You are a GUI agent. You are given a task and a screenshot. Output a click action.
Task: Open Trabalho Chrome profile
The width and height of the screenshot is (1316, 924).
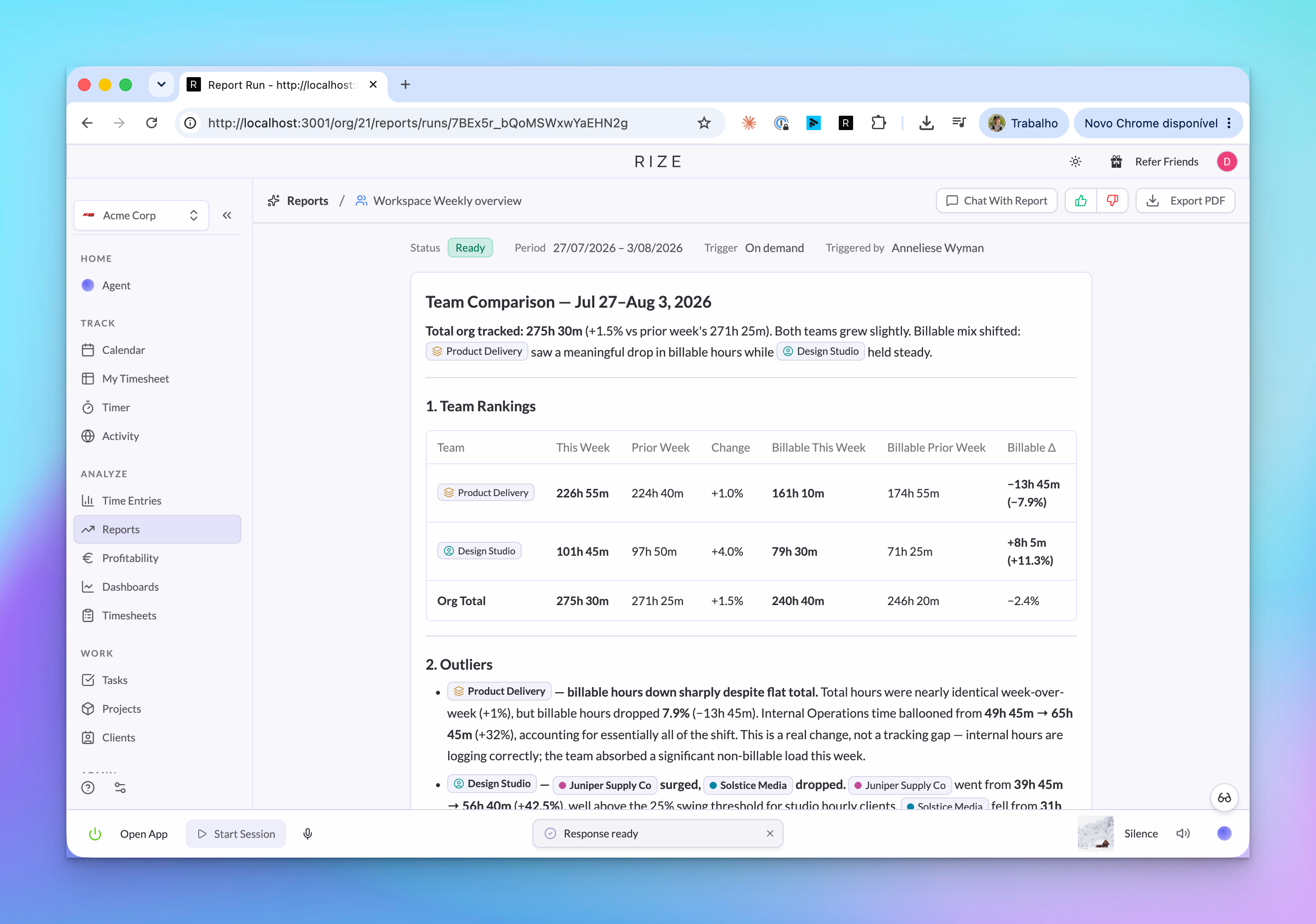(x=1024, y=123)
